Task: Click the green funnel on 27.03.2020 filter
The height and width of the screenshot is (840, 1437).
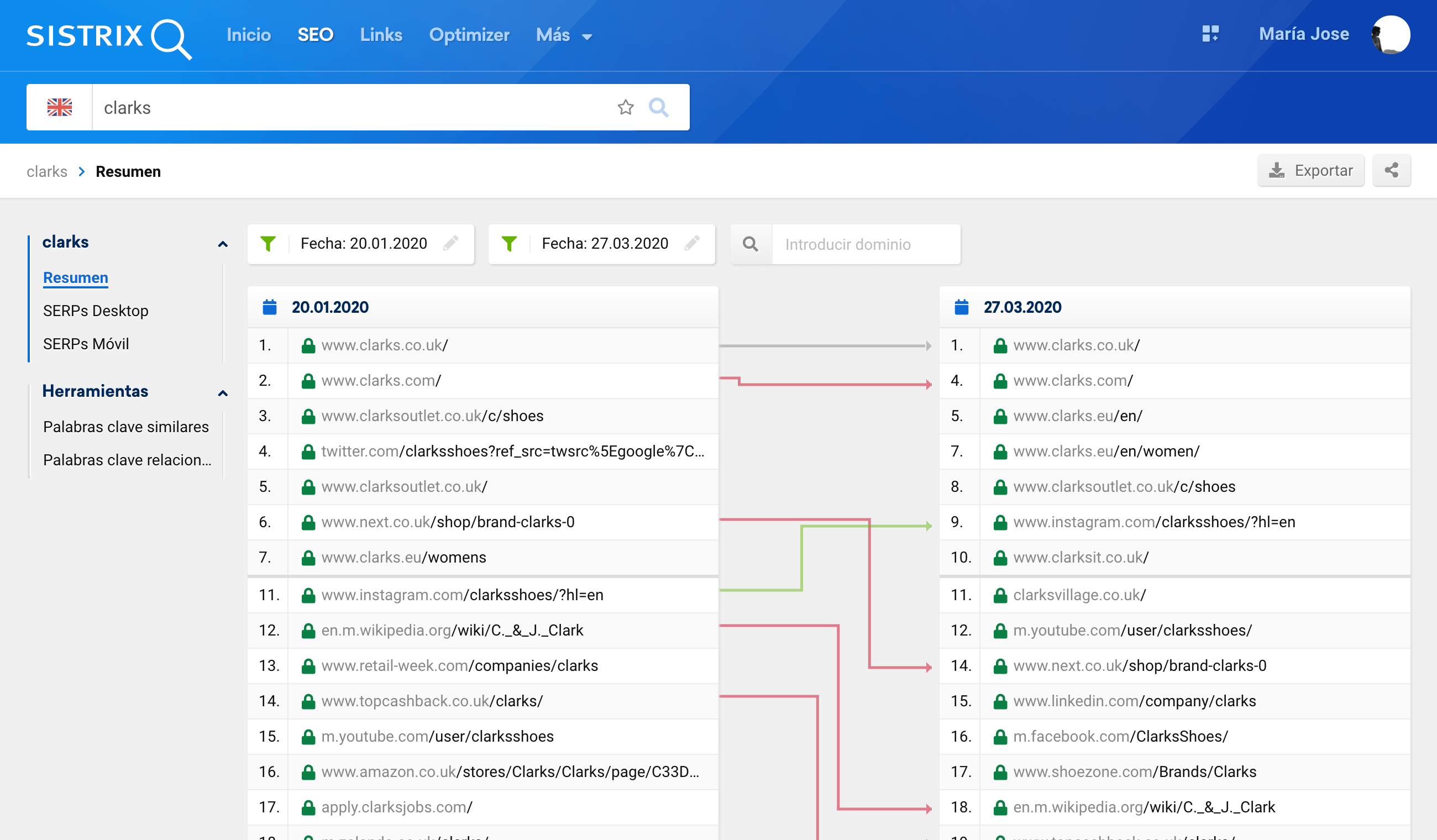Action: 509,244
